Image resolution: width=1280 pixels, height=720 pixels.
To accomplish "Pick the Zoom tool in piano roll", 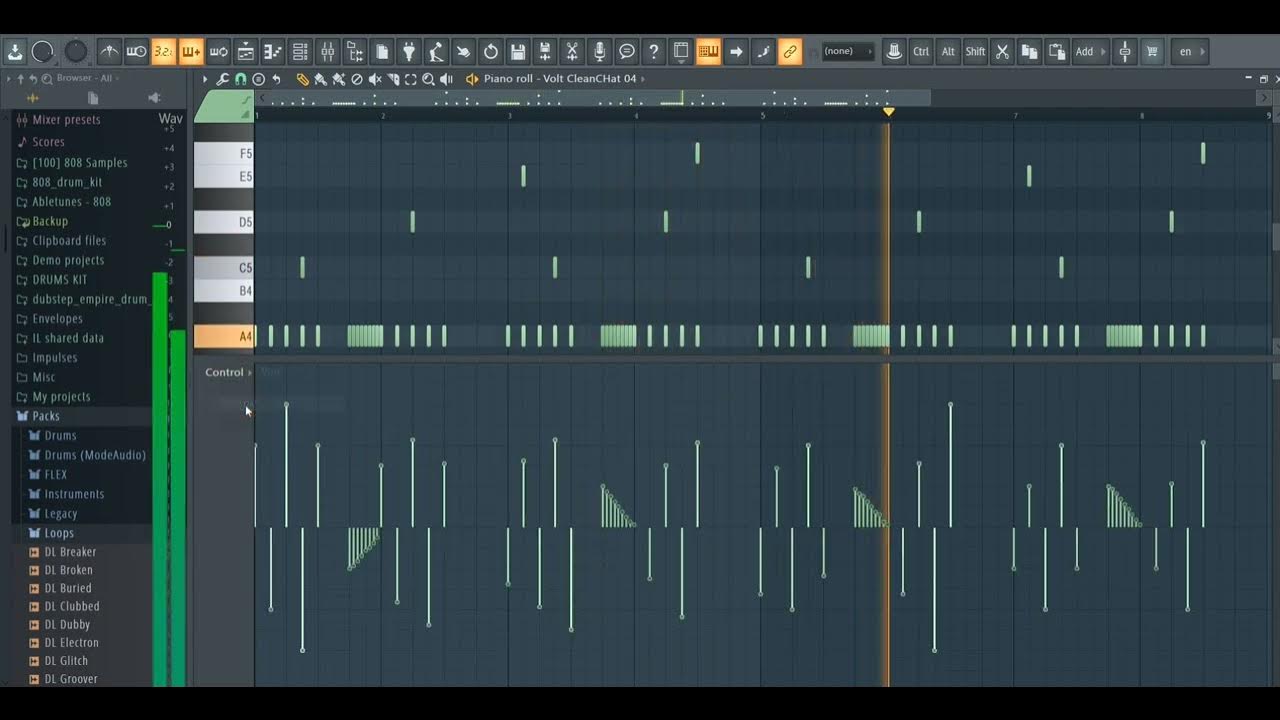I will click(428, 79).
